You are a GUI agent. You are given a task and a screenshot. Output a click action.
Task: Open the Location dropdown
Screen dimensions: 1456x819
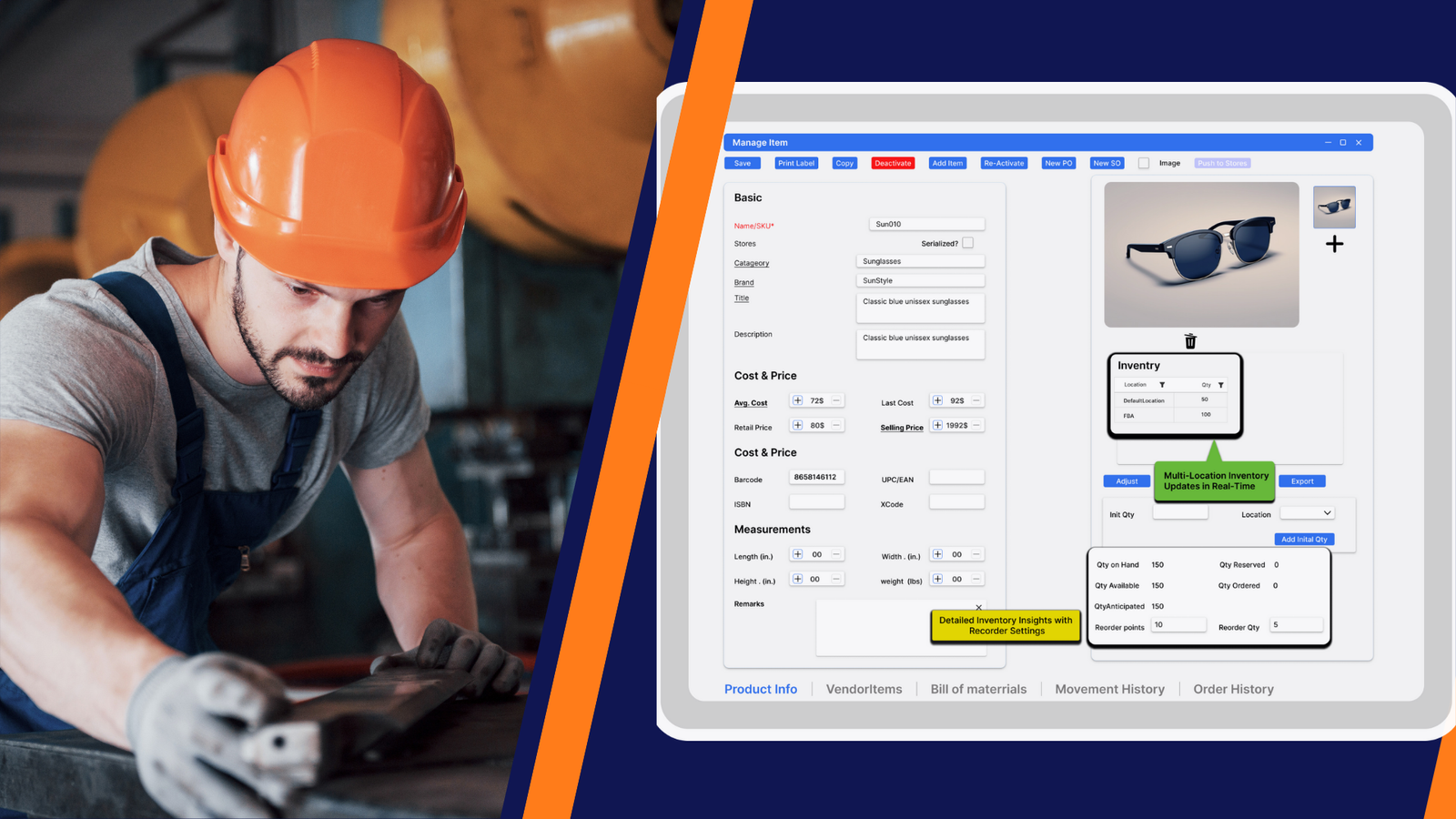[x=1308, y=513]
